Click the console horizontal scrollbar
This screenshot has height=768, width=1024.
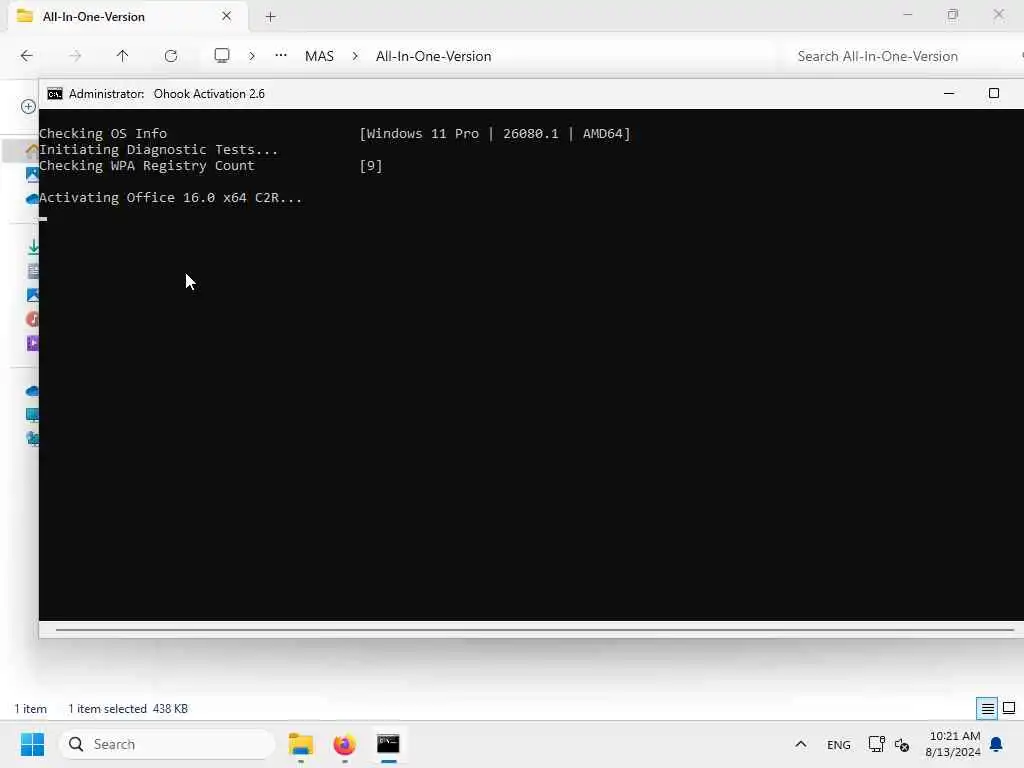[535, 630]
